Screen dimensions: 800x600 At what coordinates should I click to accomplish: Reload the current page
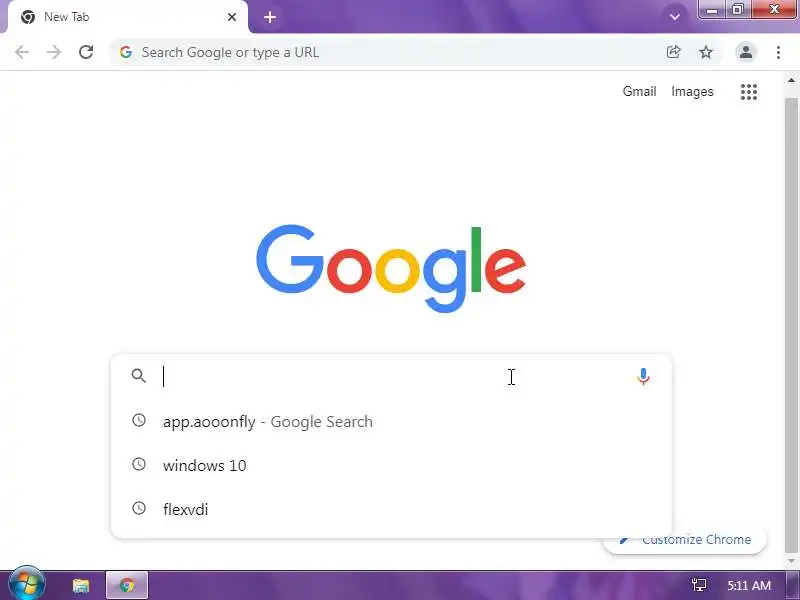[86, 52]
